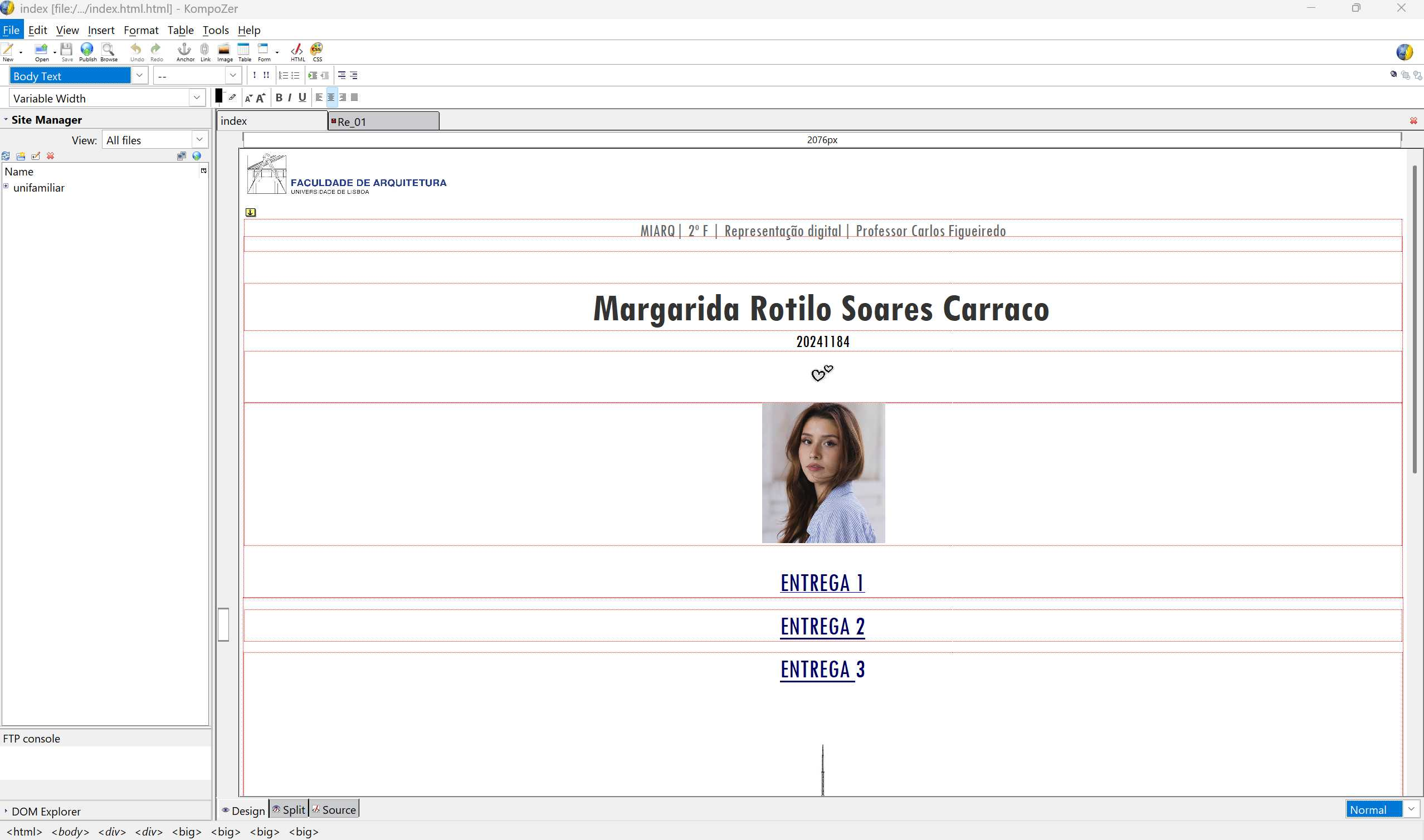
Task: Click the ENTREGA 2 link
Action: (822, 627)
